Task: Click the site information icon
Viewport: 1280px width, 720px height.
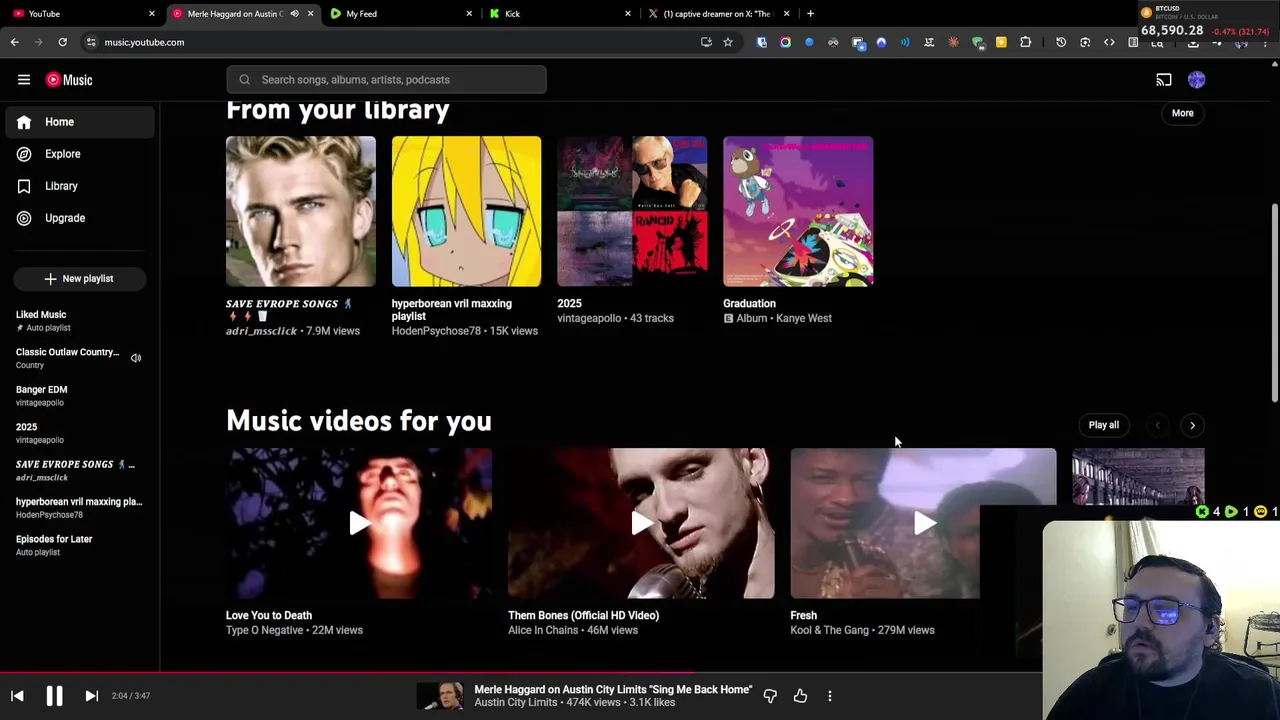Action: click(91, 42)
